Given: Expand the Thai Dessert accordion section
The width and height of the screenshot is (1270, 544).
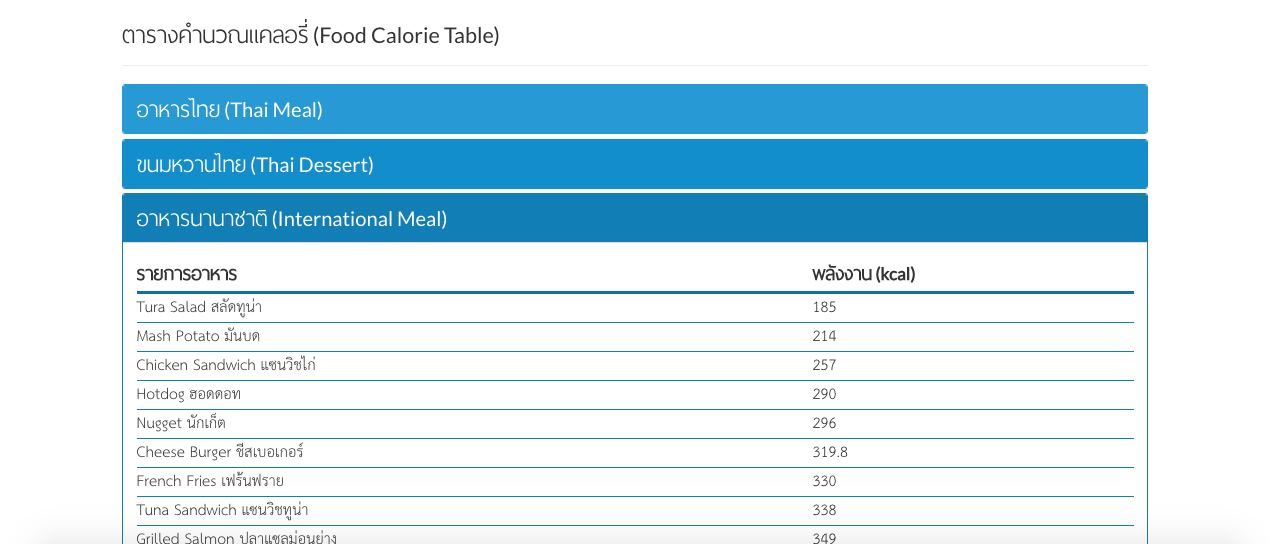Looking at the screenshot, I should 634,164.
